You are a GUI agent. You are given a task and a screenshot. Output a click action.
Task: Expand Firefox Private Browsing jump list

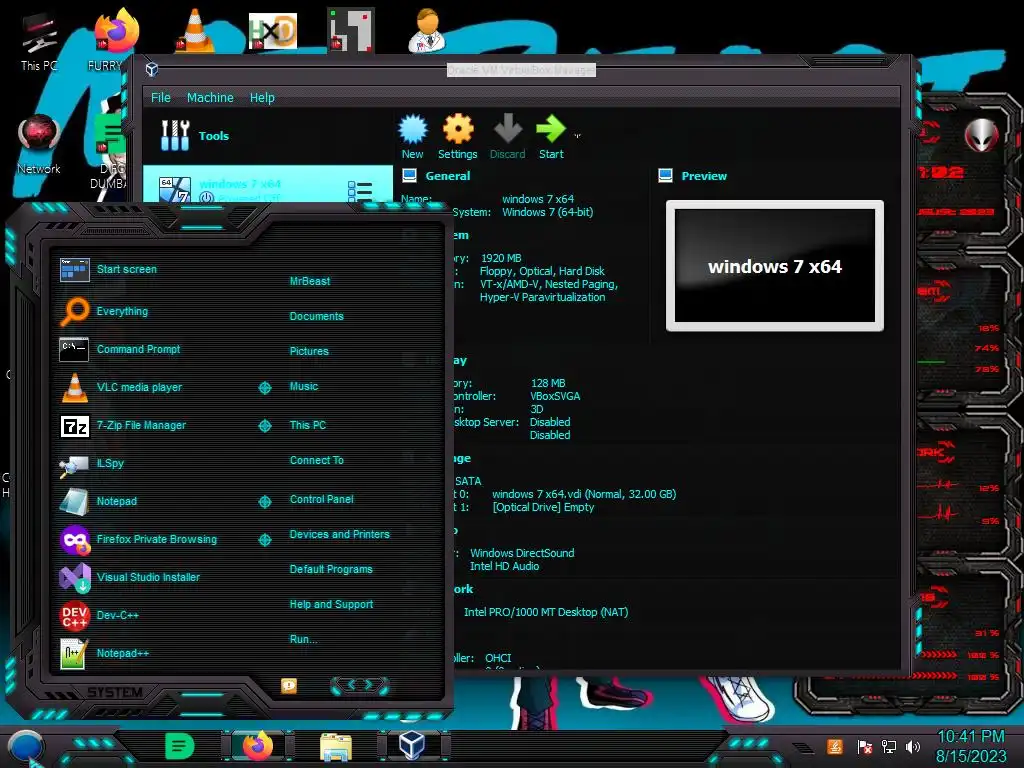[264, 539]
